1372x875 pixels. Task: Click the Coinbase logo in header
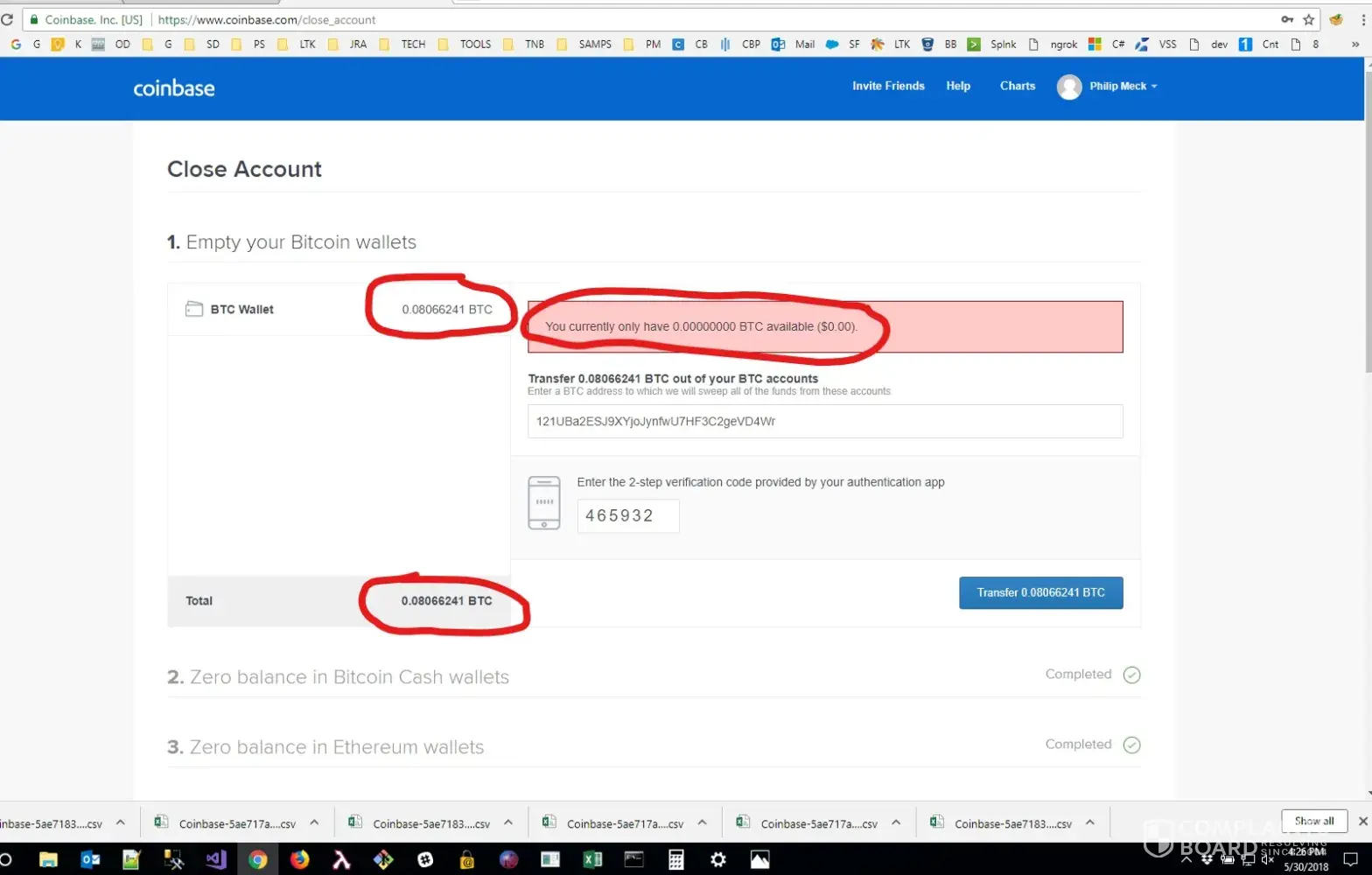point(173,87)
